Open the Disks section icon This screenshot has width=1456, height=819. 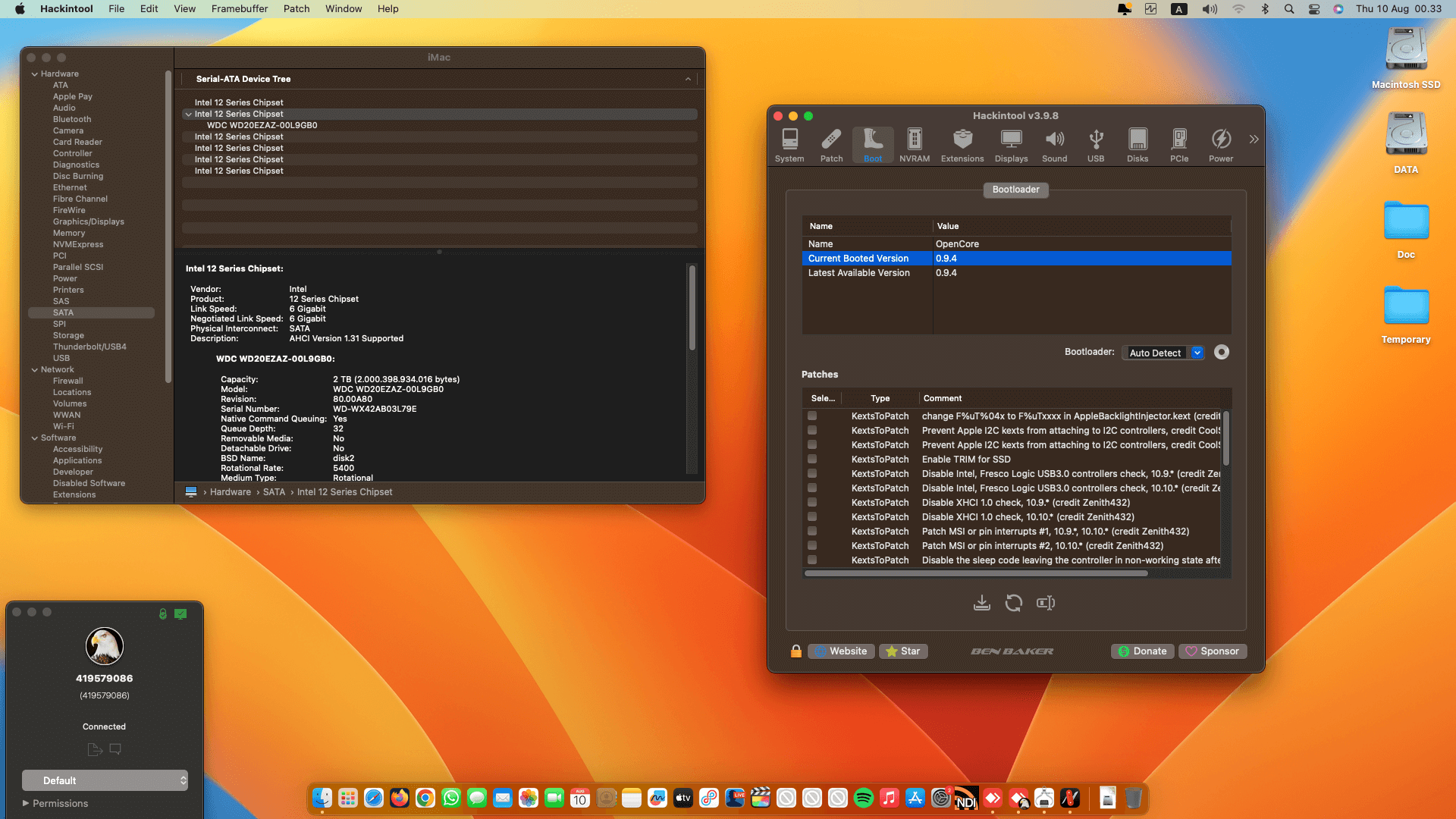pyautogui.click(x=1137, y=145)
